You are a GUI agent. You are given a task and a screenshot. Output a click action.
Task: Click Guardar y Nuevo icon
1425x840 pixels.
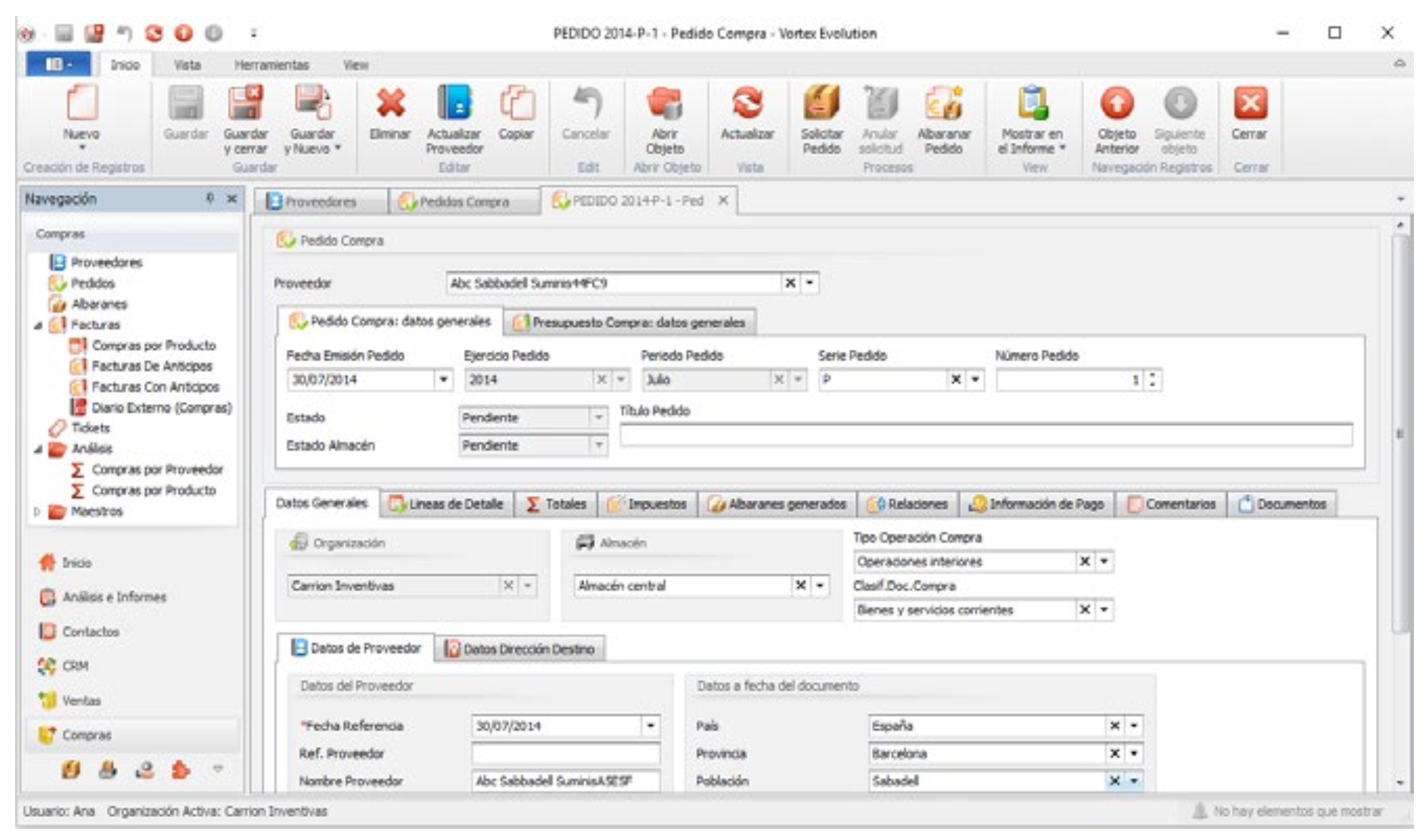point(312,102)
